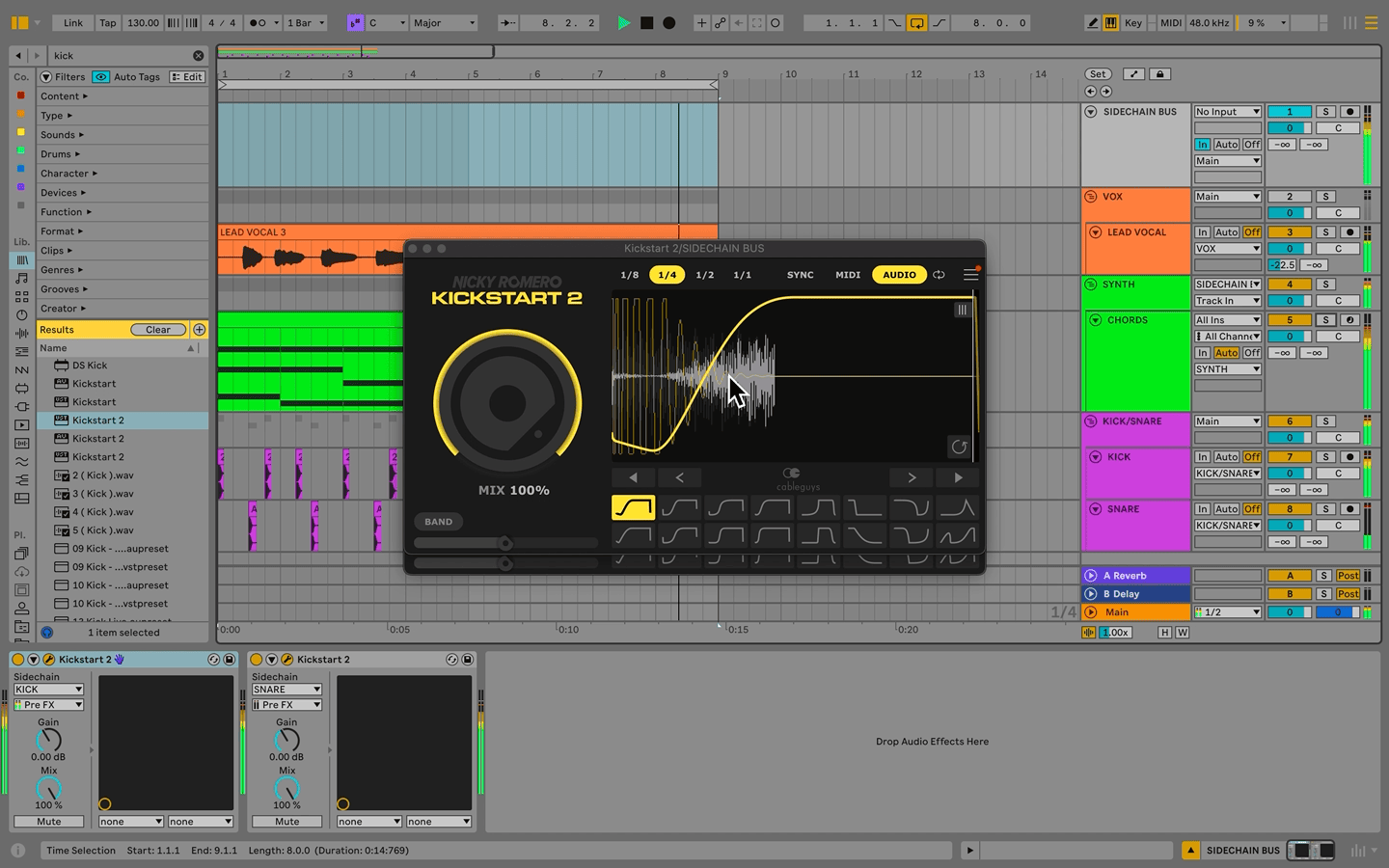Switch Kickstart 2 to AUDIO mode
1389x868 pixels.
[899, 275]
